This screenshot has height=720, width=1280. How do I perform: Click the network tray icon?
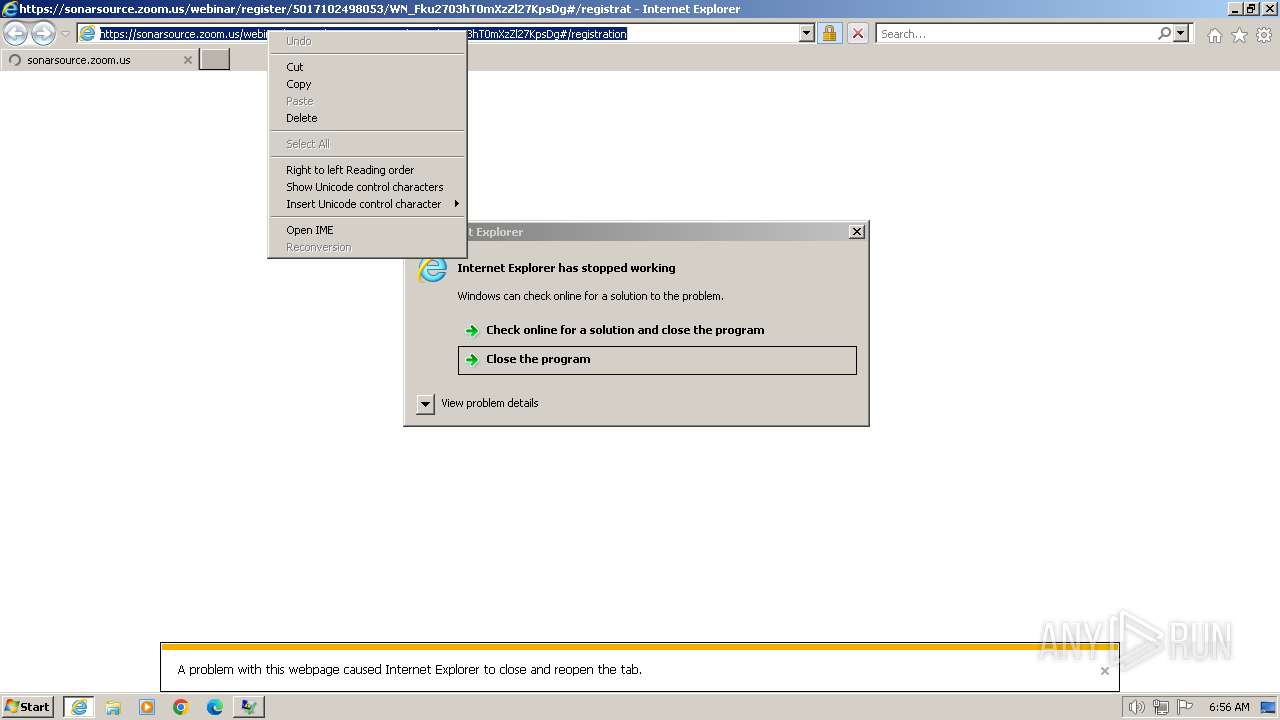(1161, 707)
